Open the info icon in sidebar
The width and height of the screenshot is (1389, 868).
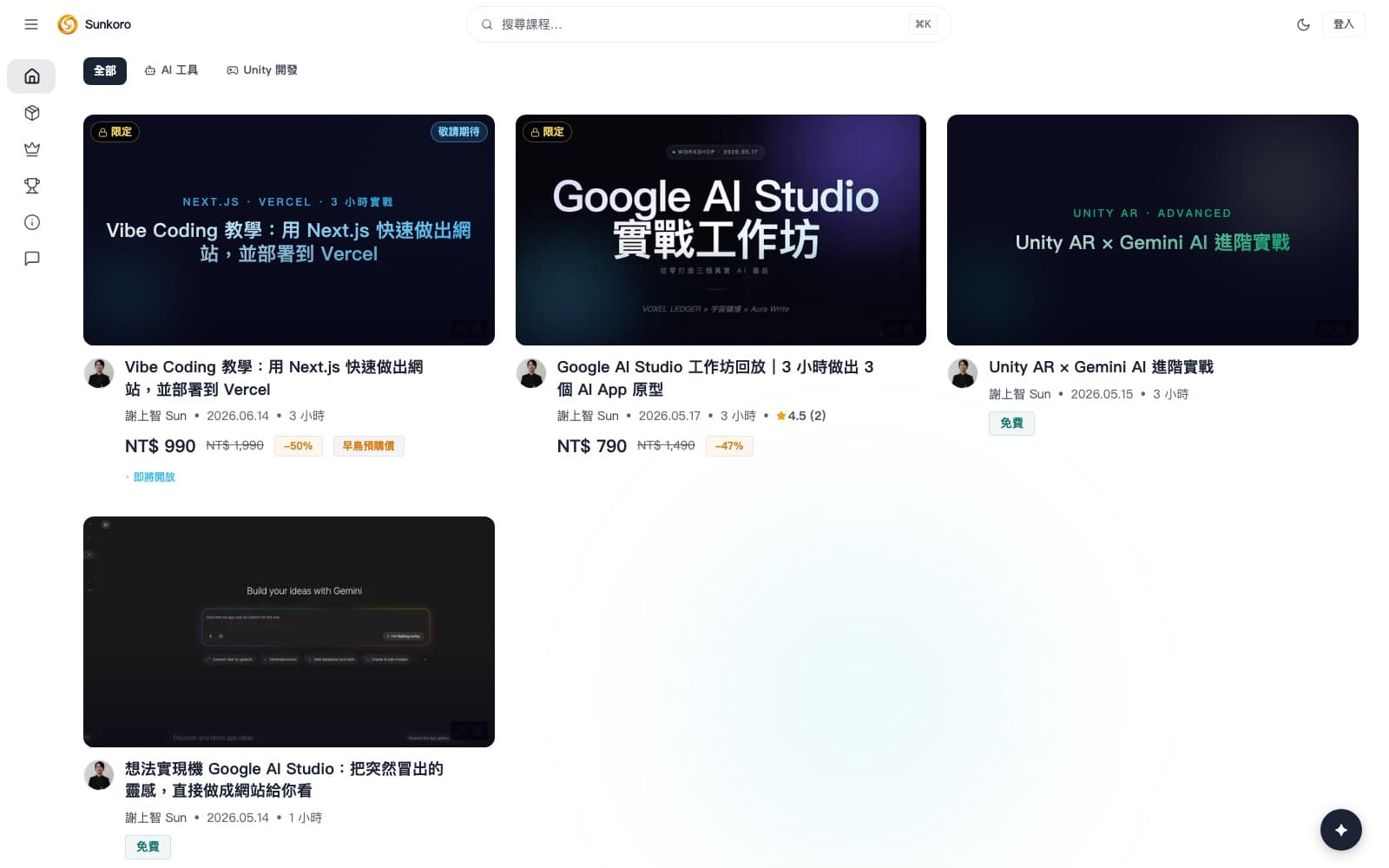(31, 222)
